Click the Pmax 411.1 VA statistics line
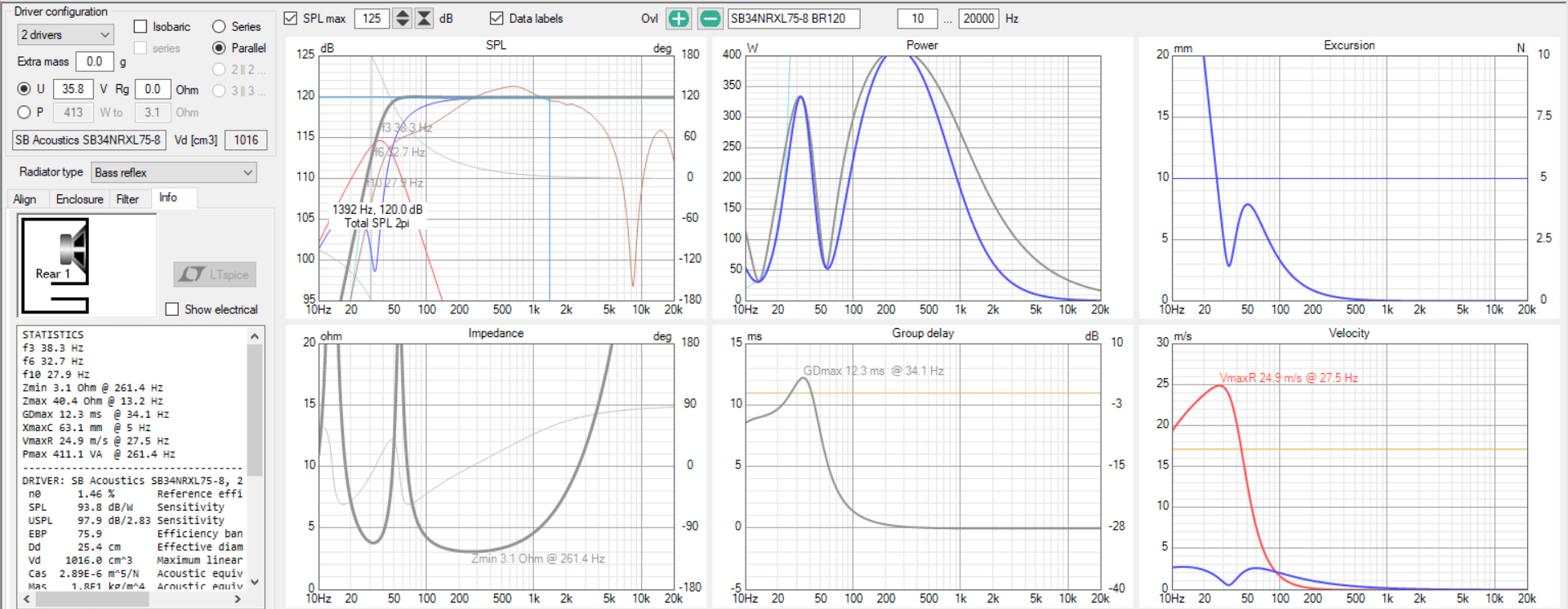This screenshot has width=1568, height=609. coord(99,454)
